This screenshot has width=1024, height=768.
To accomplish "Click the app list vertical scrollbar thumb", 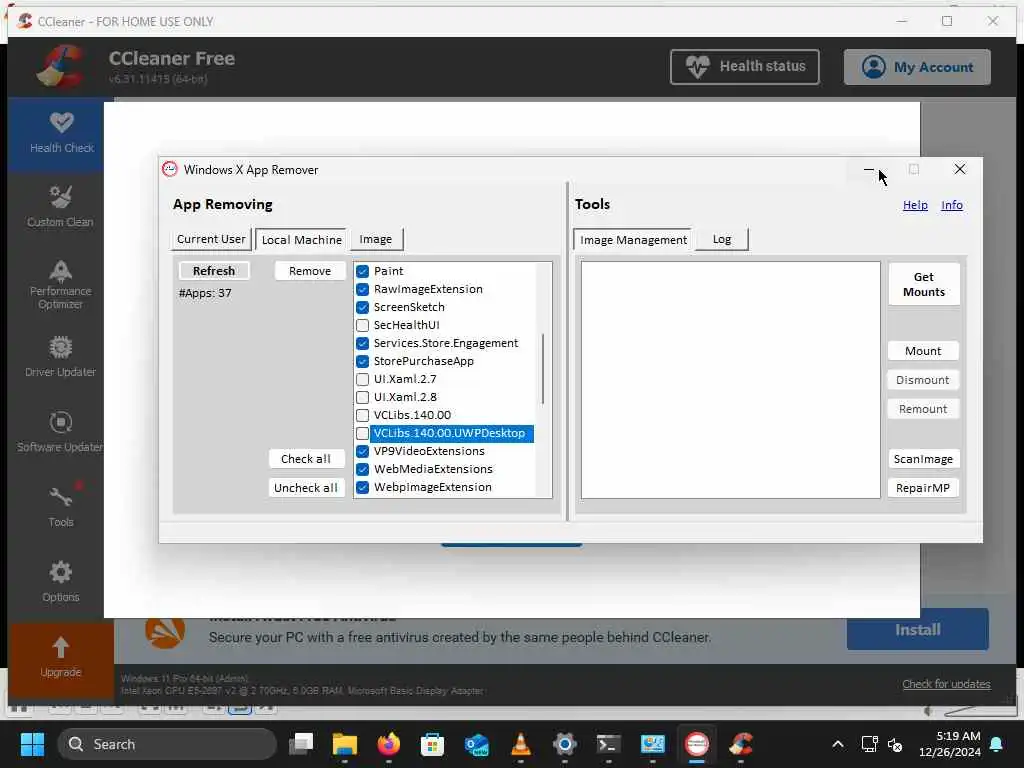I will (x=543, y=369).
